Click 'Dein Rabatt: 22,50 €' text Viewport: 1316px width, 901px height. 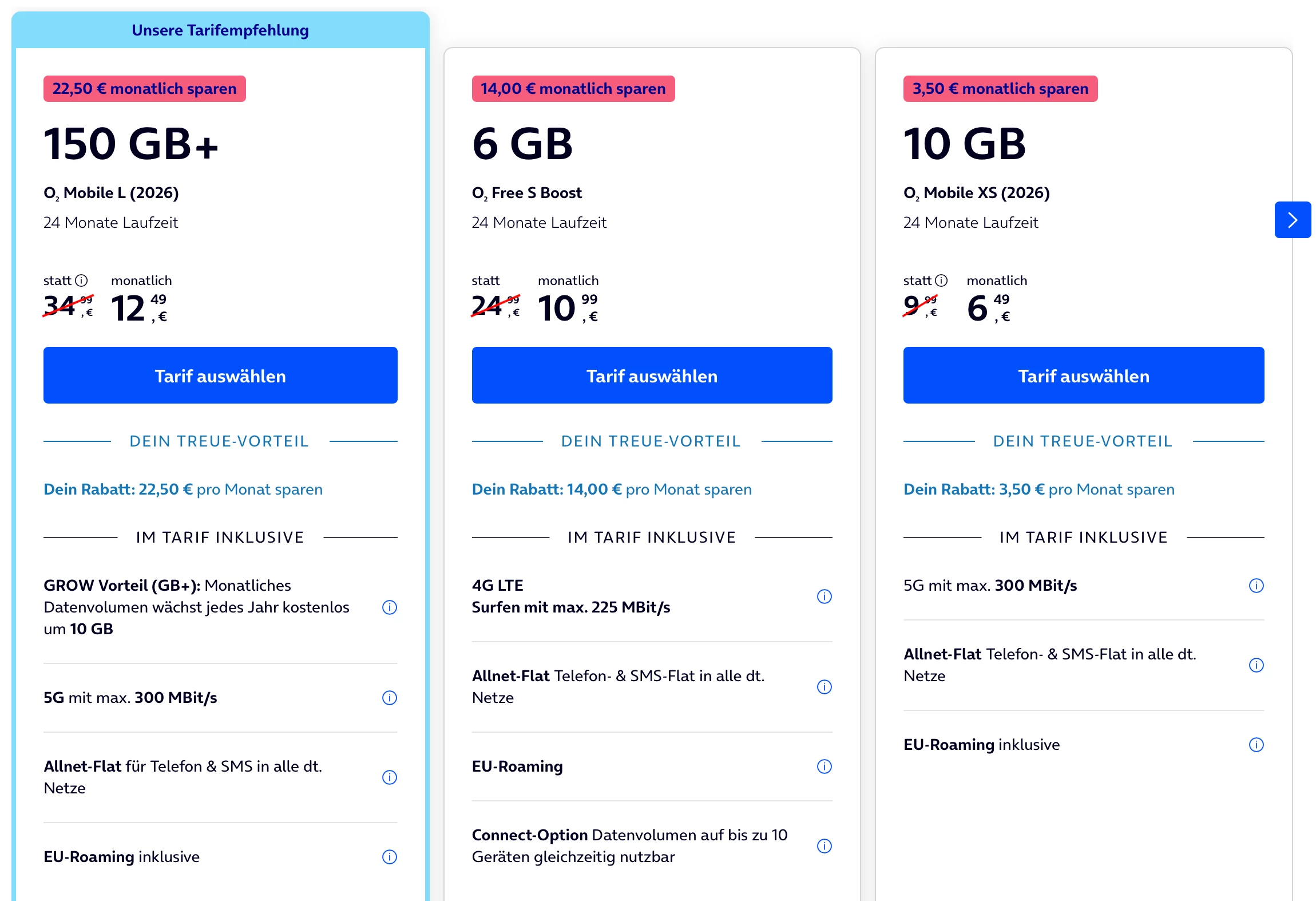click(118, 489)
